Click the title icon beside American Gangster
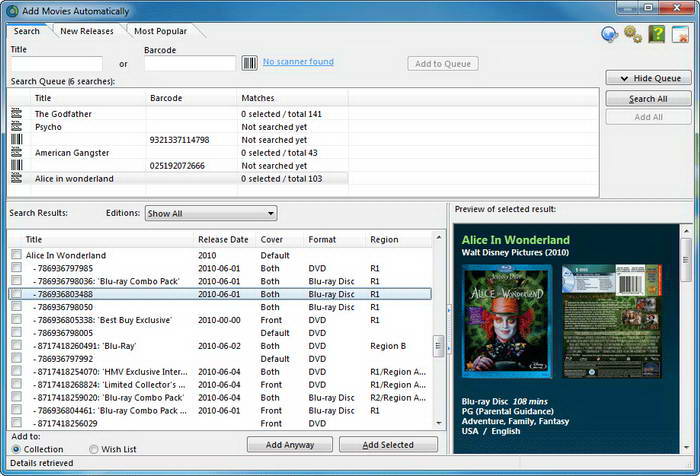 coord(17,152)
